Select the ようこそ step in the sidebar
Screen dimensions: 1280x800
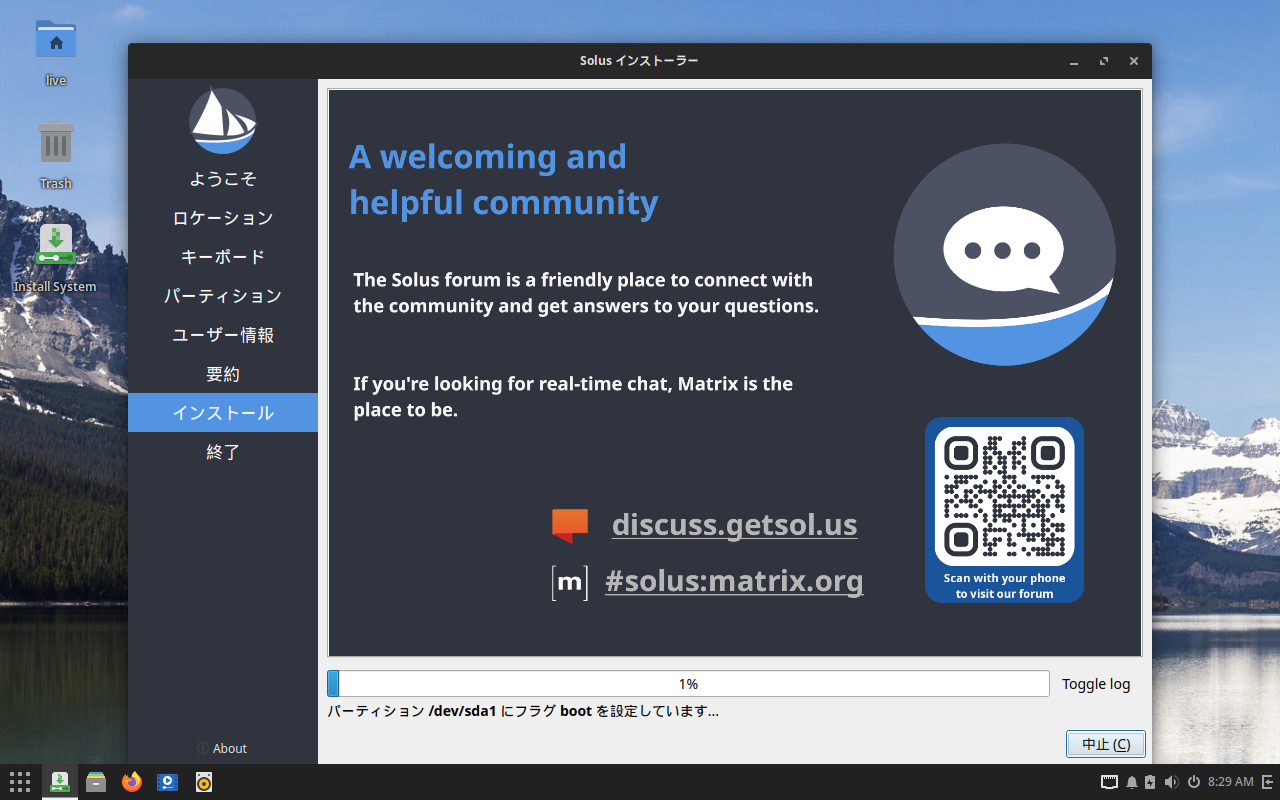[x=223, y=179]
